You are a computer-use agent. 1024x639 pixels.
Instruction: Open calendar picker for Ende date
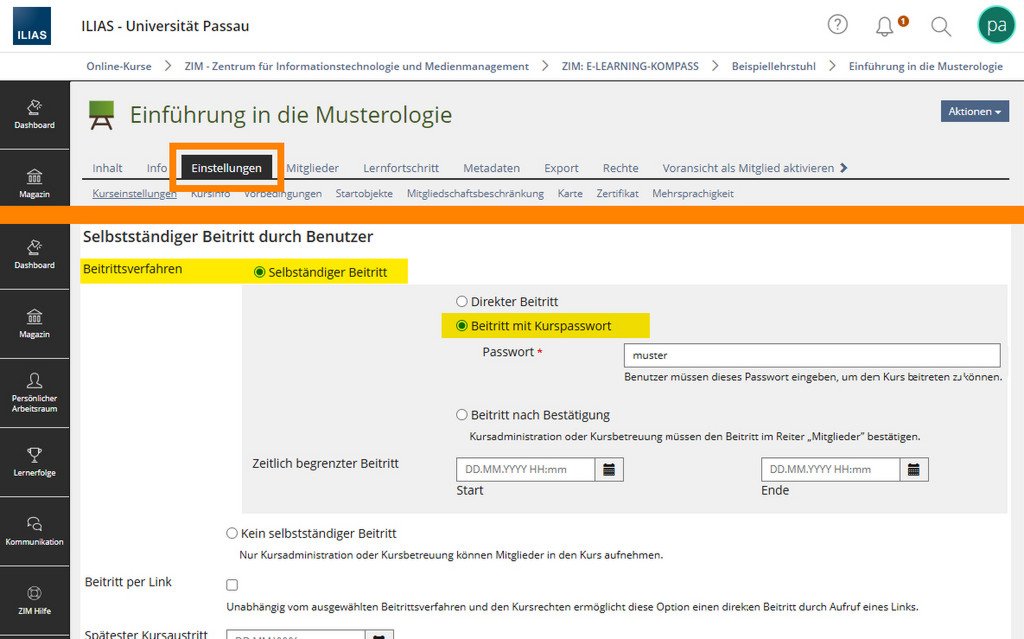(x=914, y=469)
